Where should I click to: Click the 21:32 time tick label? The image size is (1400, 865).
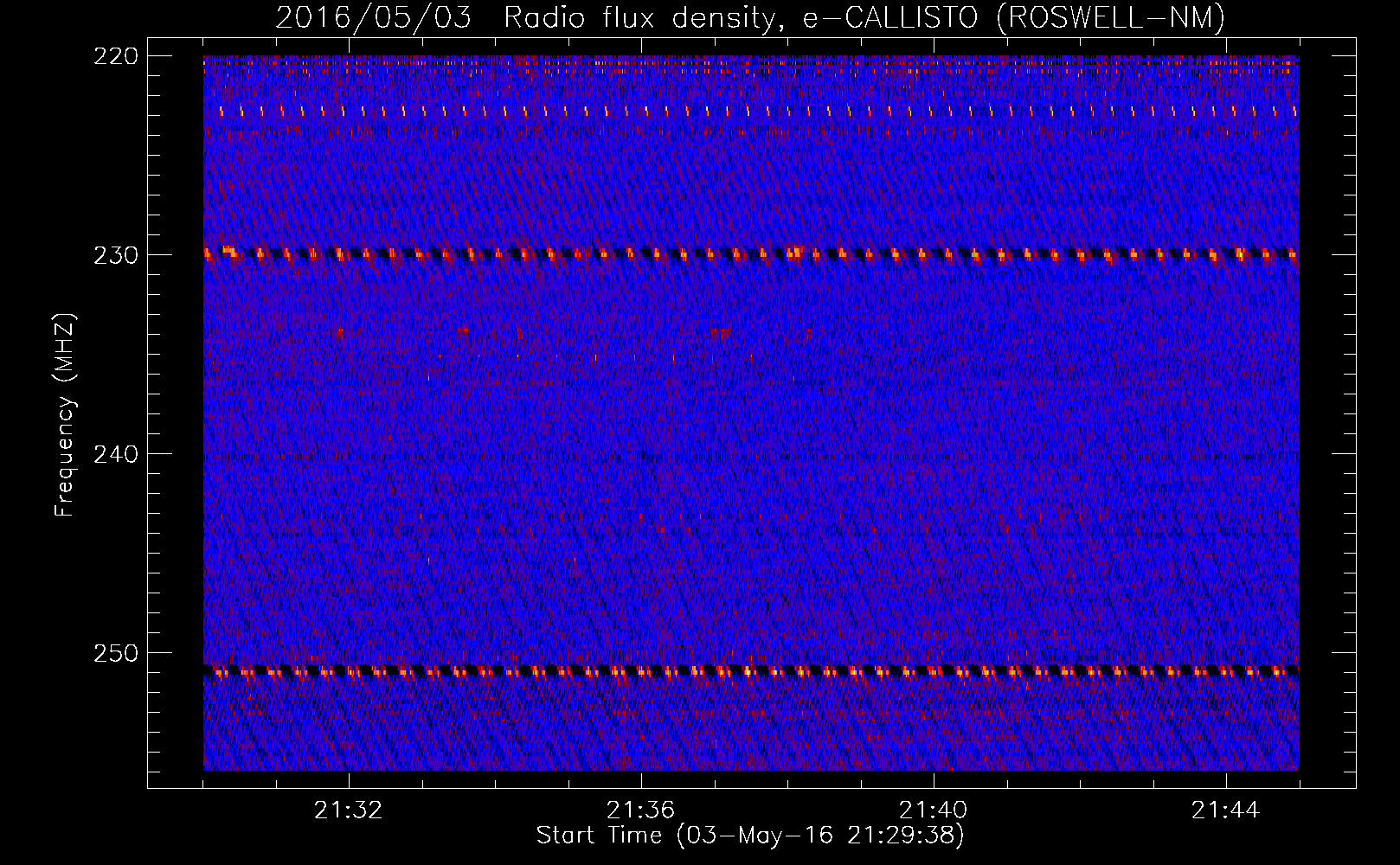349,810
